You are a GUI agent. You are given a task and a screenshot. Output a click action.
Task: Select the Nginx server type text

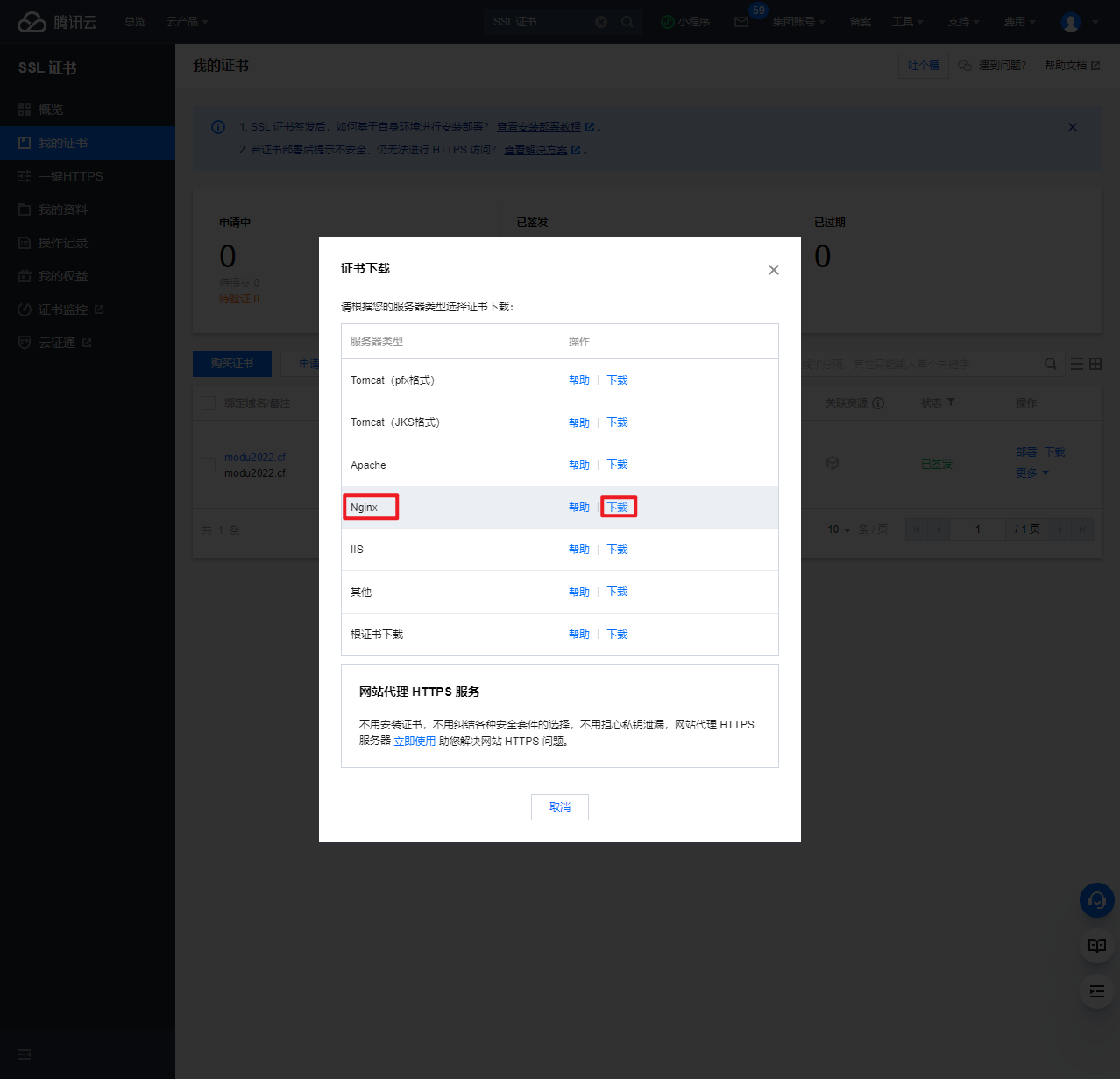tap(364, 508)
